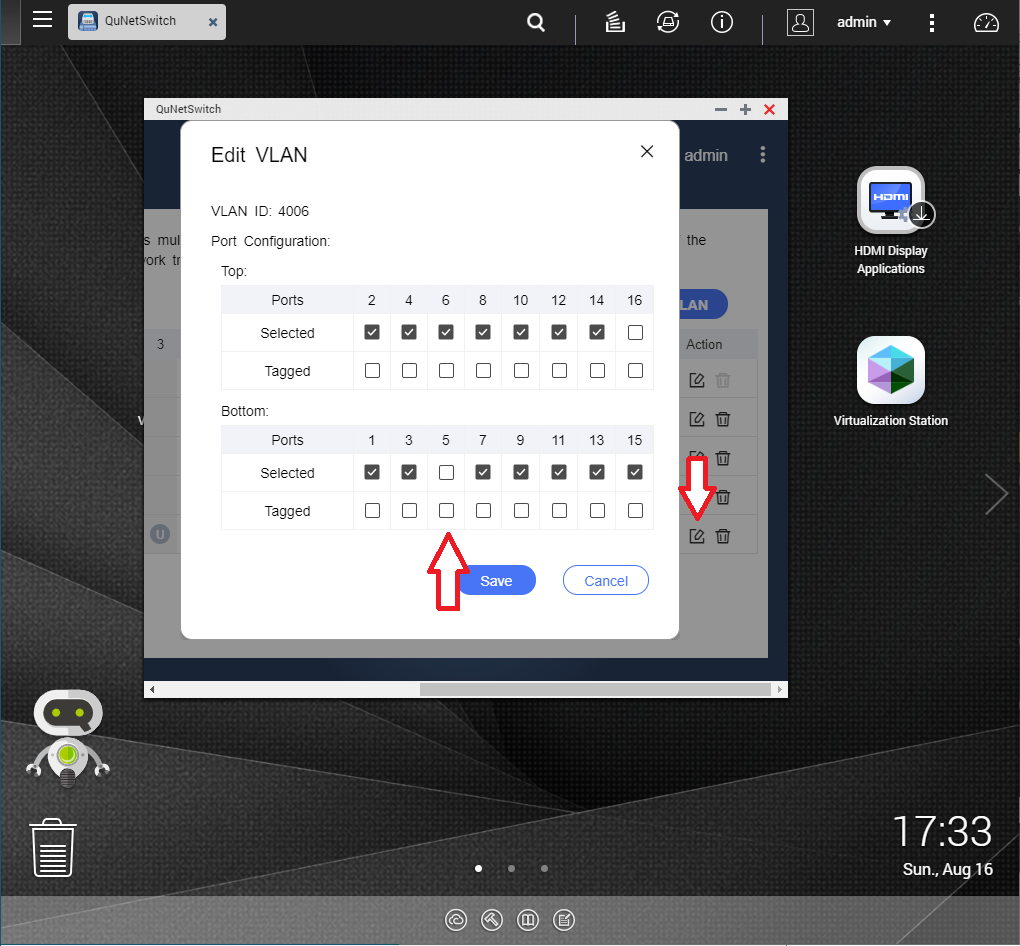The height and width of the screenshot is (946, 1020).
Task: Open help book icon in bottom dock
Action: point(528,920)
